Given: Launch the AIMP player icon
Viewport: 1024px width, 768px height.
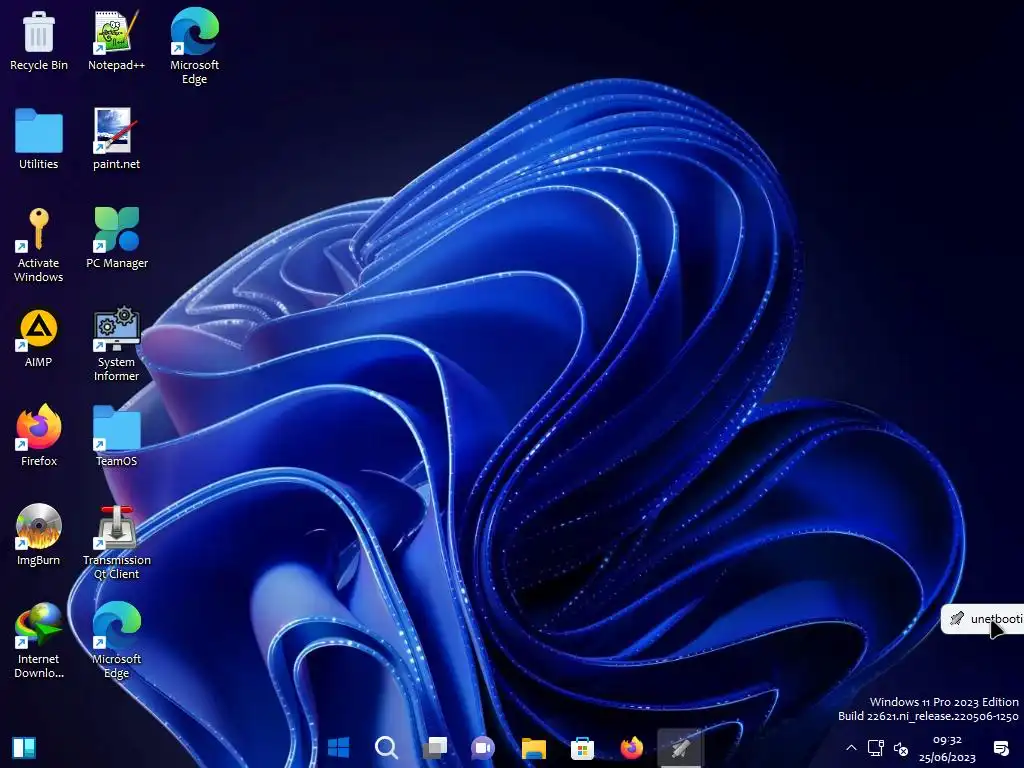Looking at the screenshot, I should pos(39,338).
